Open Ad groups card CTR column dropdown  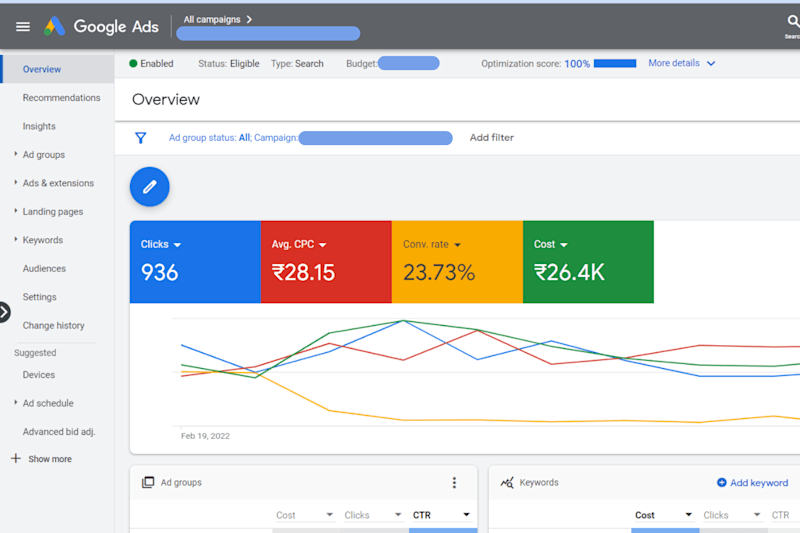point(466,515)
